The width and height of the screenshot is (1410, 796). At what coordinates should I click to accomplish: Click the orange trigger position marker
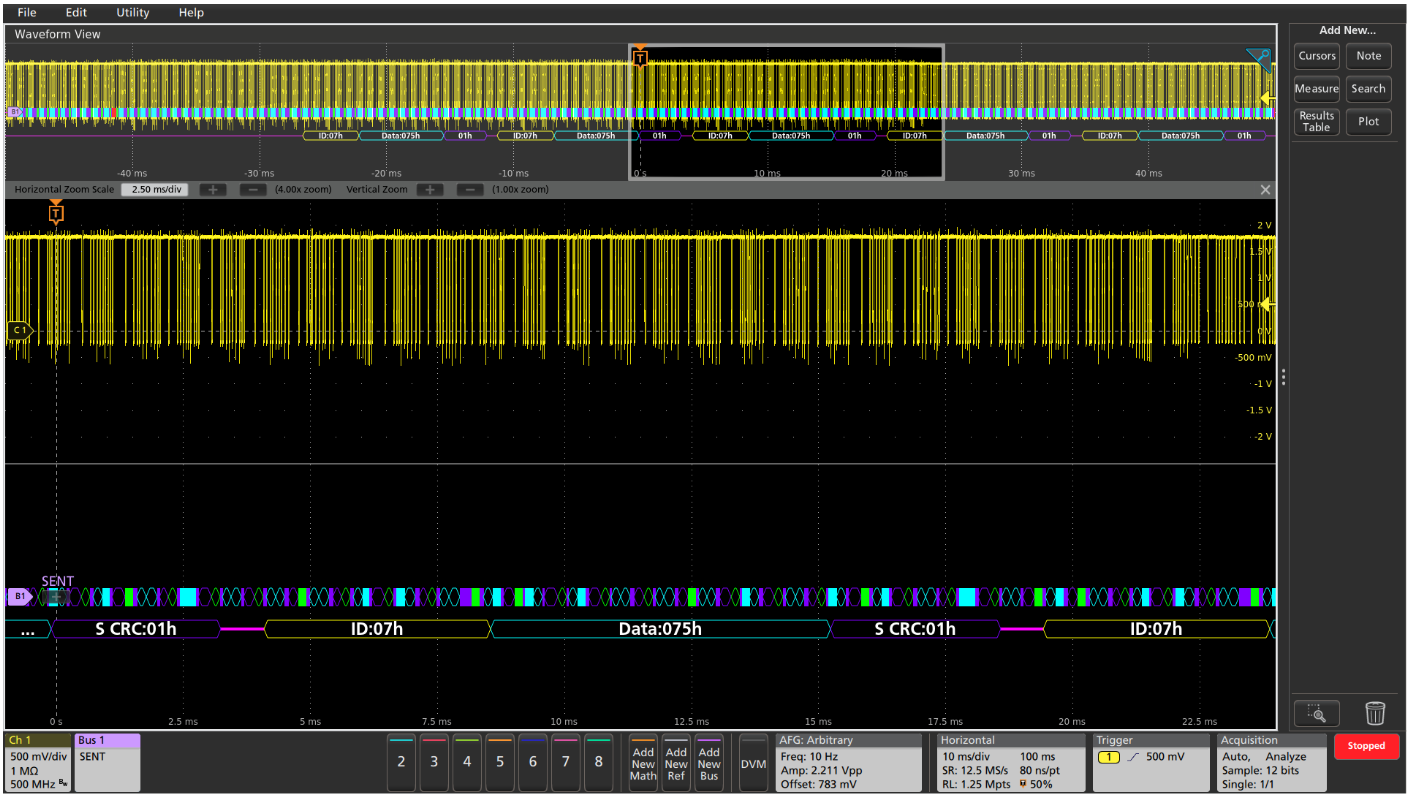click(56, 212)
